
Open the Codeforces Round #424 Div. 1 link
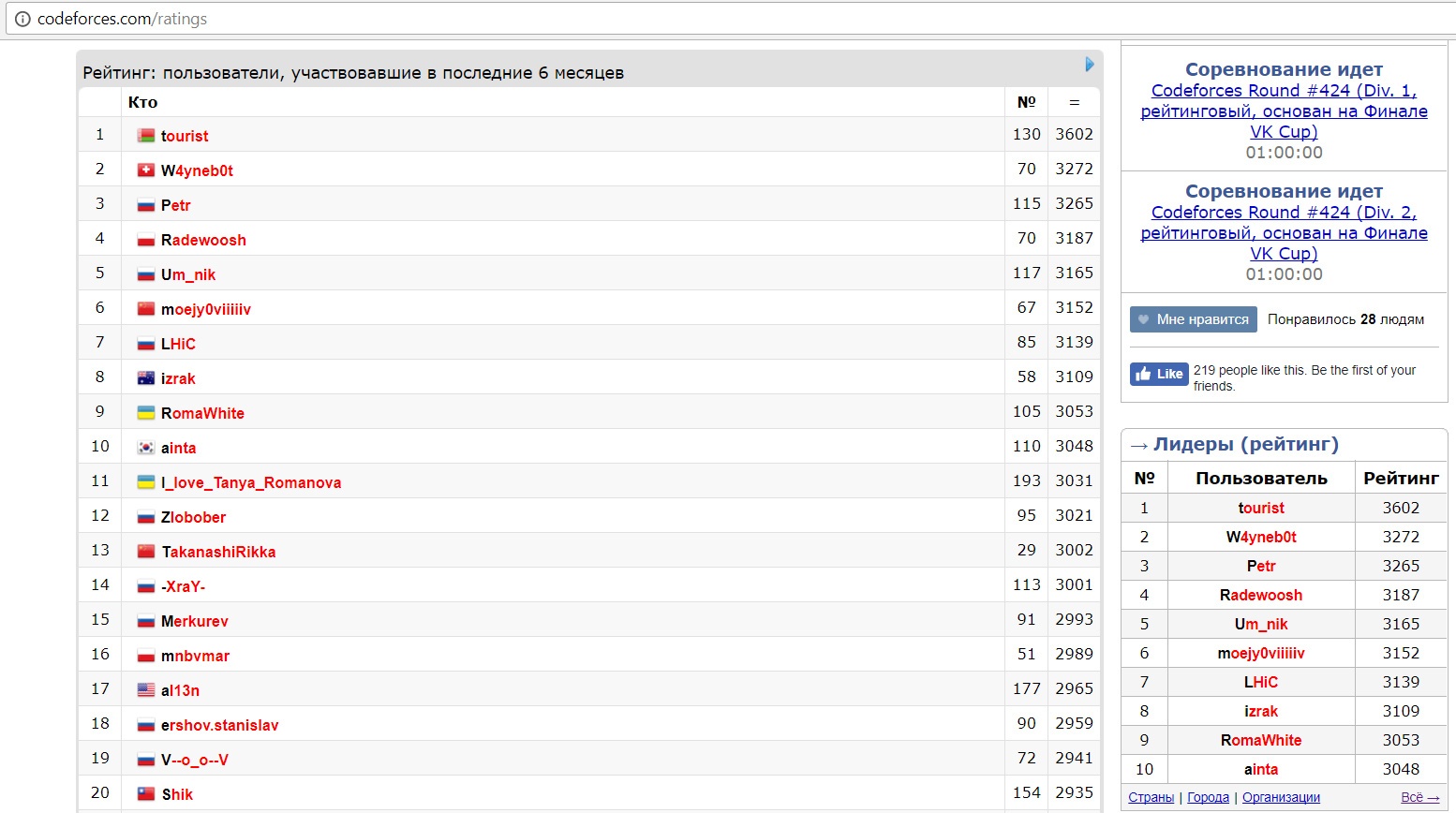coord(1284,111)
